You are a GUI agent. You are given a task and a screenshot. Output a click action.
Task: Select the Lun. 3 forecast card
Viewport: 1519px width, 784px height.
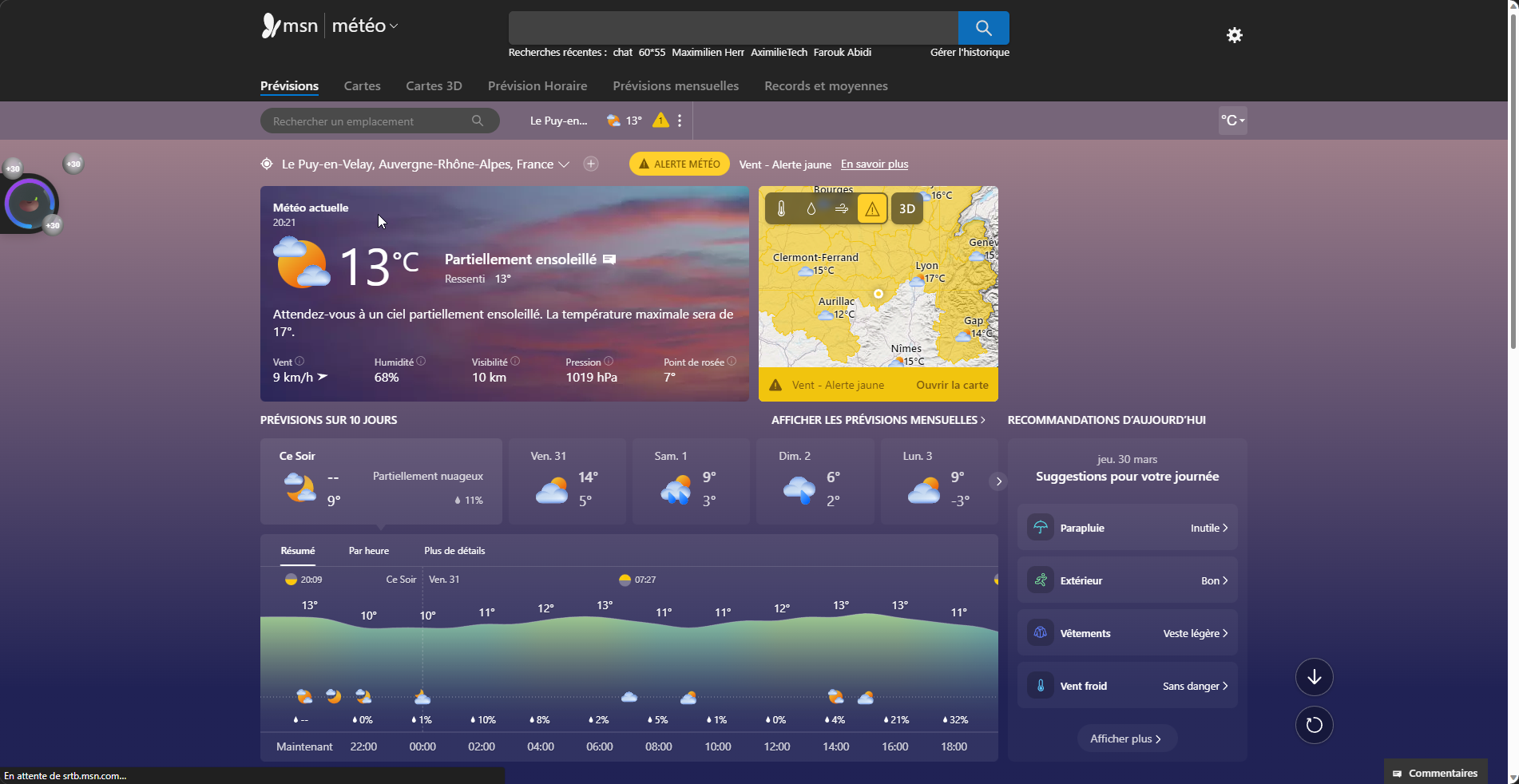pos(938,481)
